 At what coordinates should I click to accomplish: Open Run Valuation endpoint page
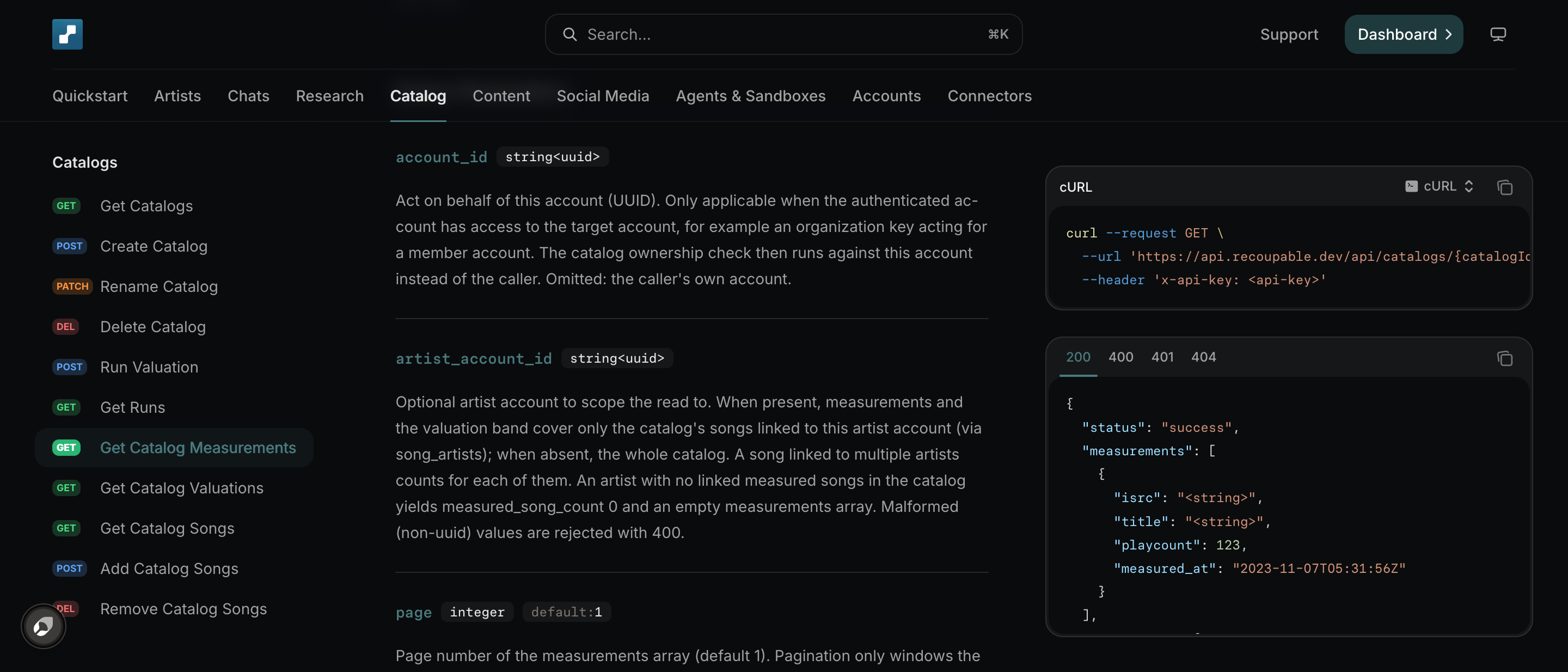(x=174, y=367)
